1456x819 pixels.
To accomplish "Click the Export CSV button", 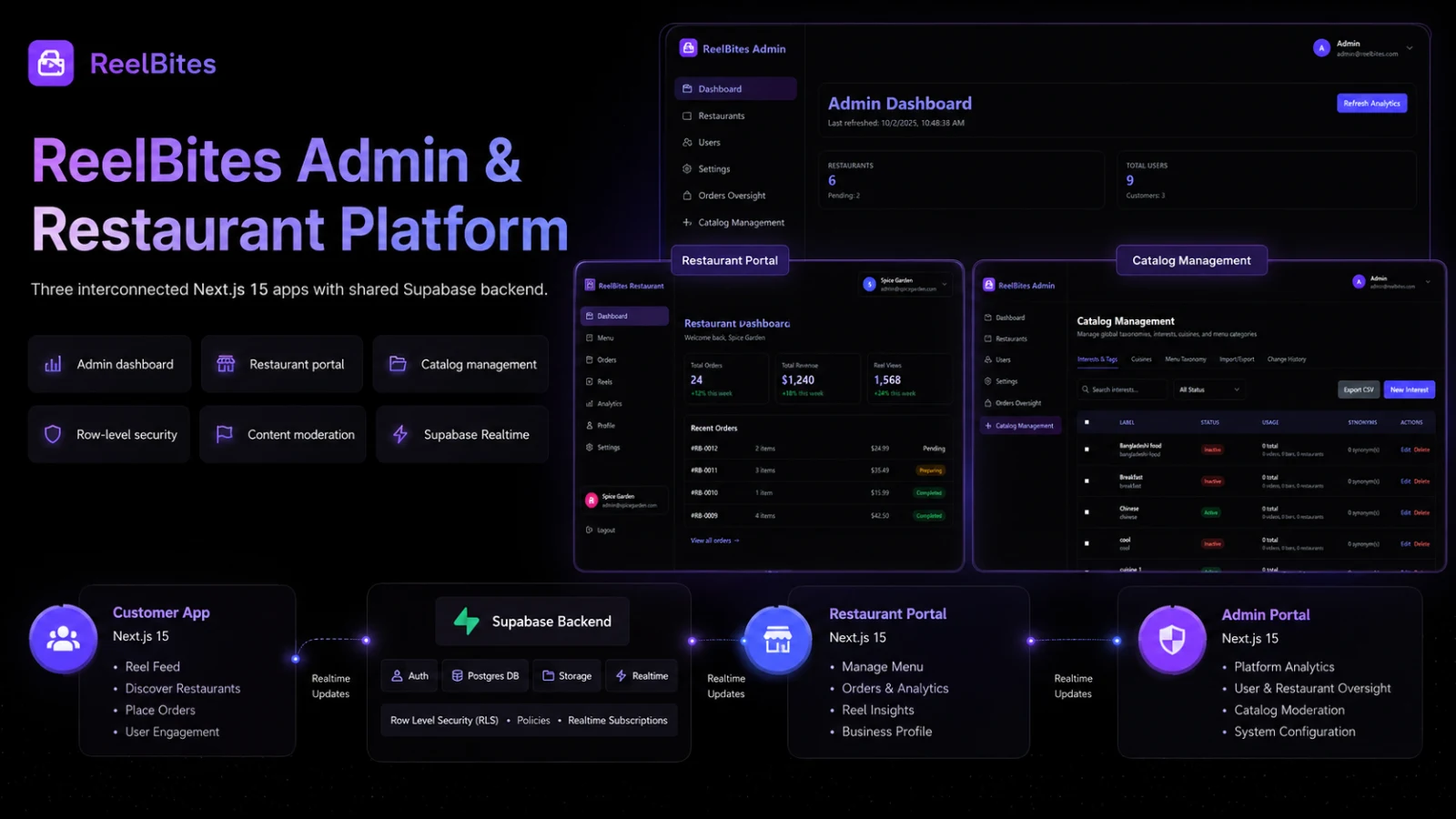I will (x=1359, y=389).
